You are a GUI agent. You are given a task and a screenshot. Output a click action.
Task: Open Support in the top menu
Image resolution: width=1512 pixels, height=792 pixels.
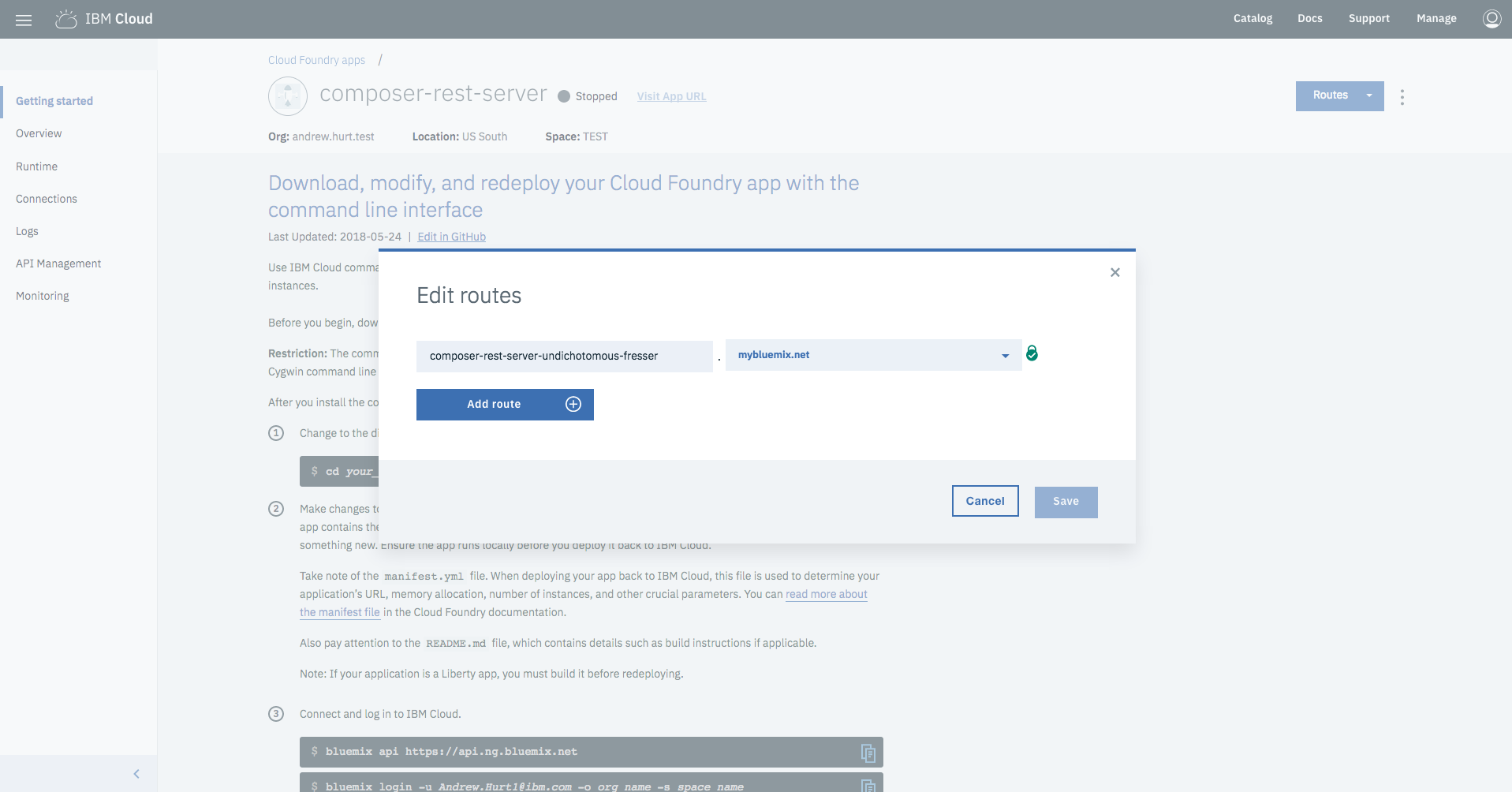pos(1368,18)
